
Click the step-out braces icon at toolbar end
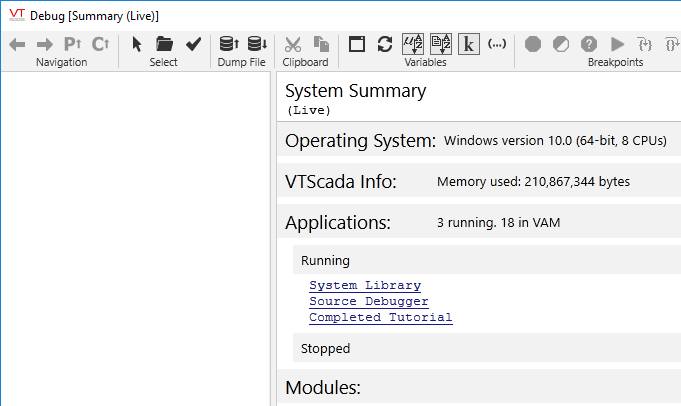click(x=672, y=44)
